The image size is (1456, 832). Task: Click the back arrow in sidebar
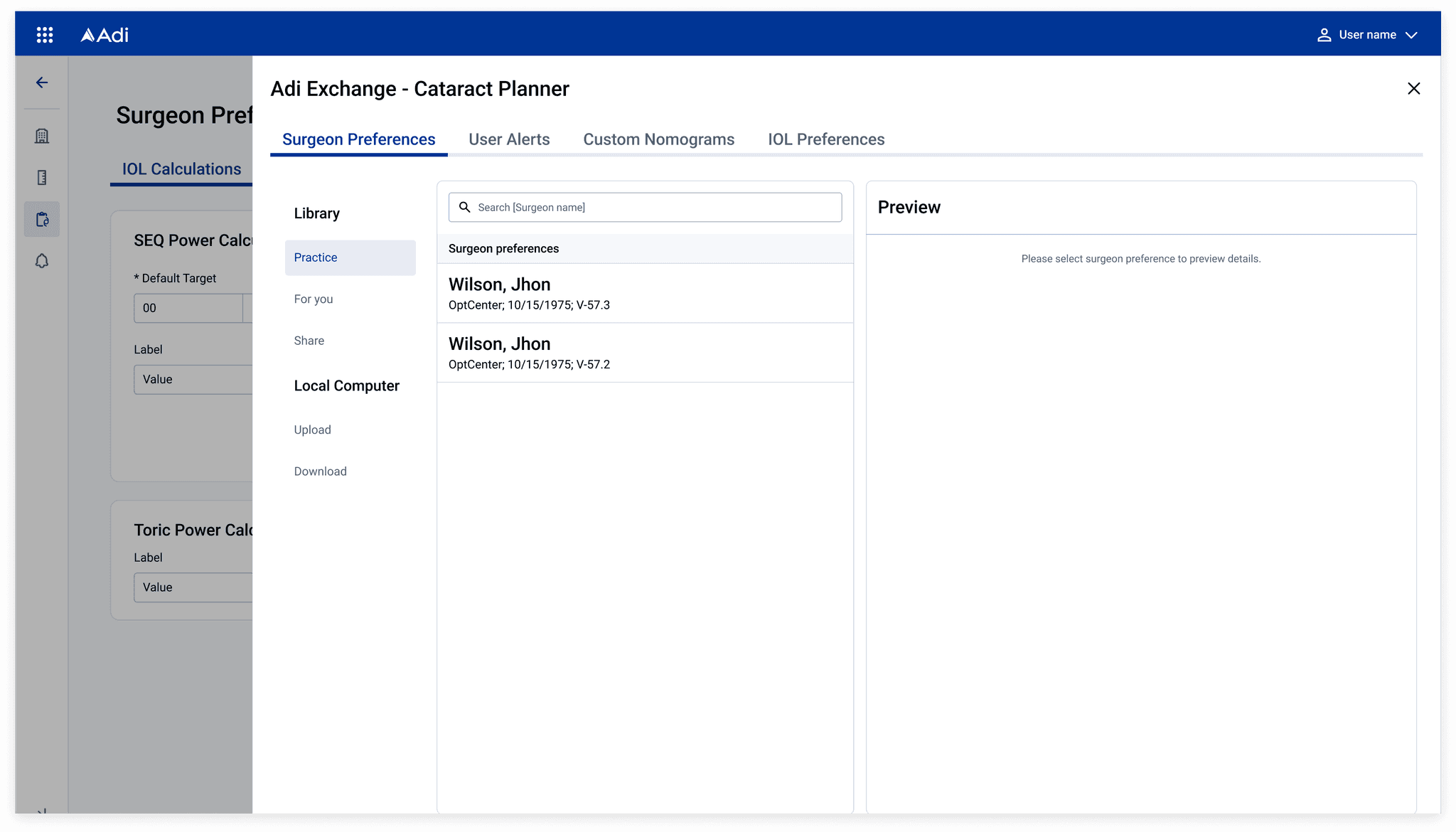(42, 82)
